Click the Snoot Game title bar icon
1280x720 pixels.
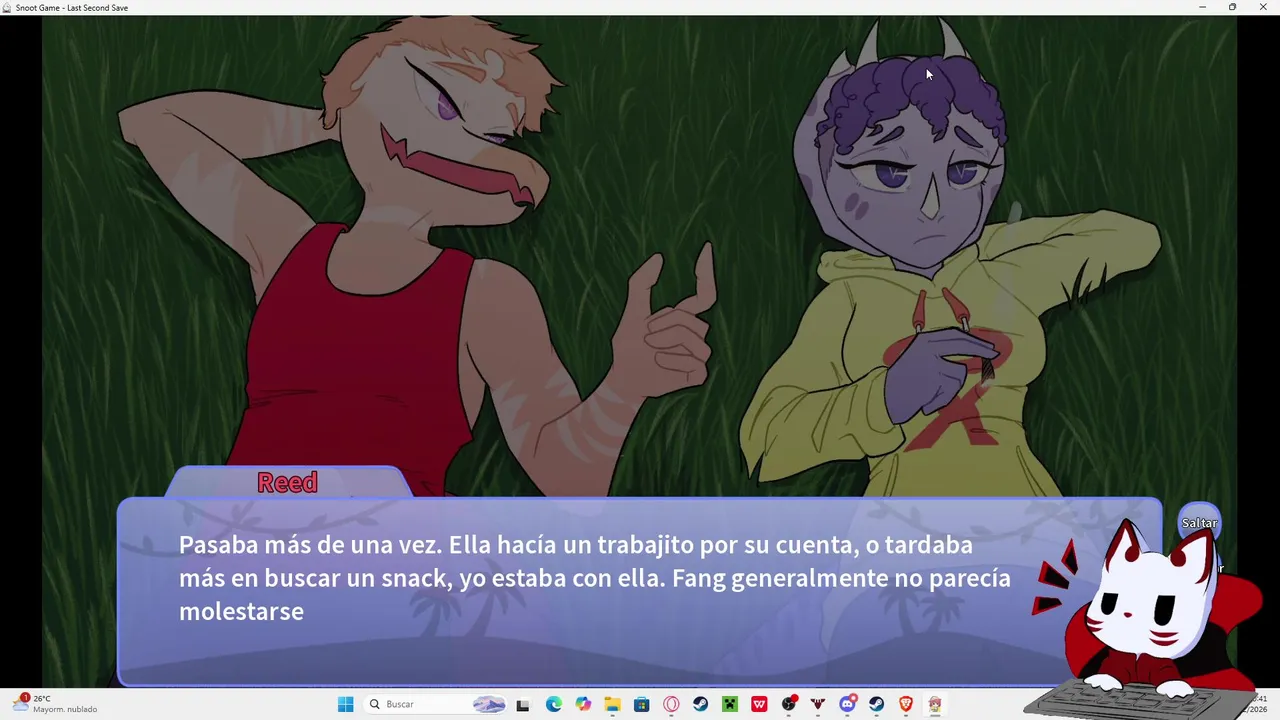coord(7,7)
